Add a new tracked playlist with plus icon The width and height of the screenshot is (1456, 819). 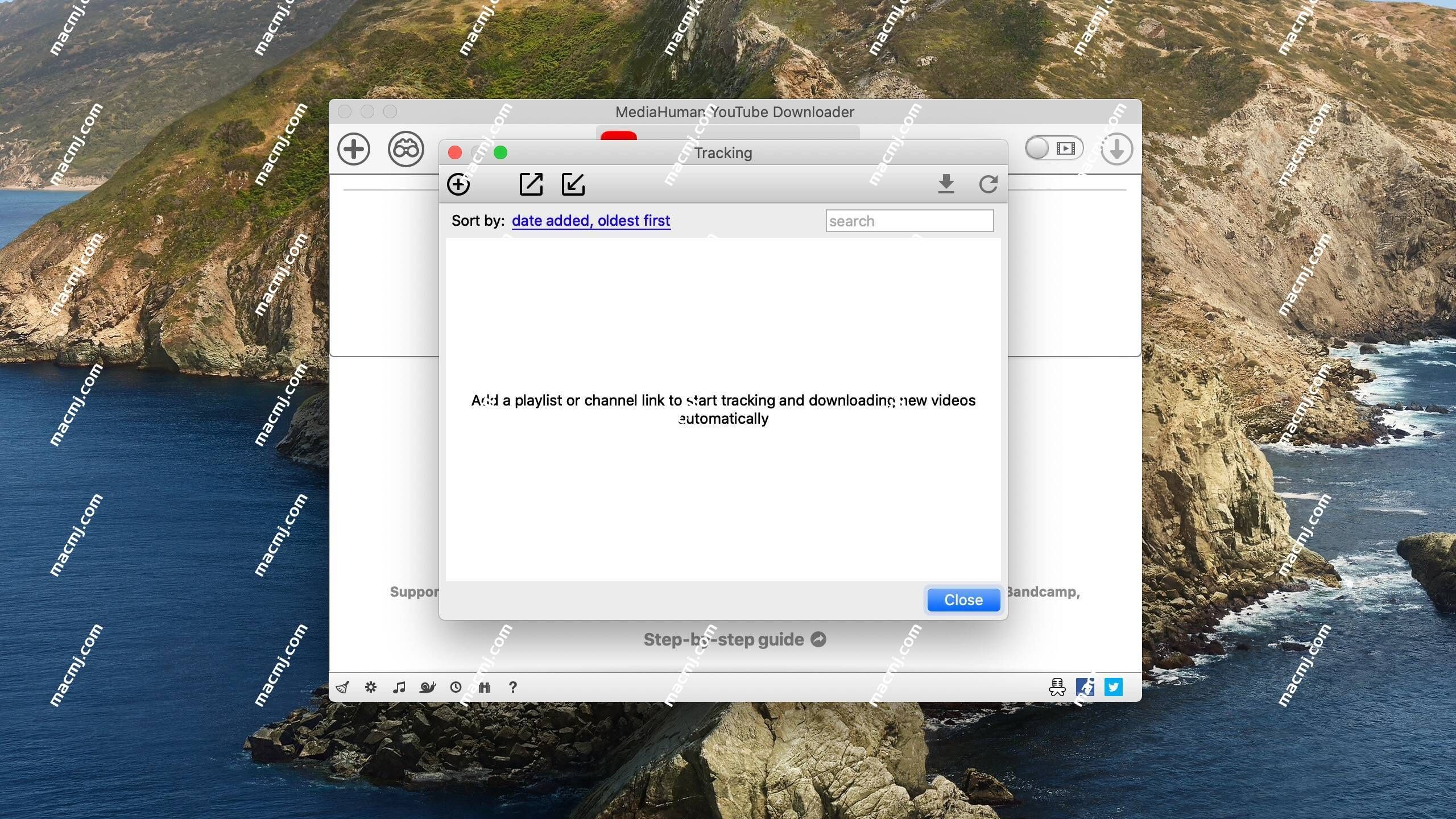pyautogui.click(x=458, y=184)
